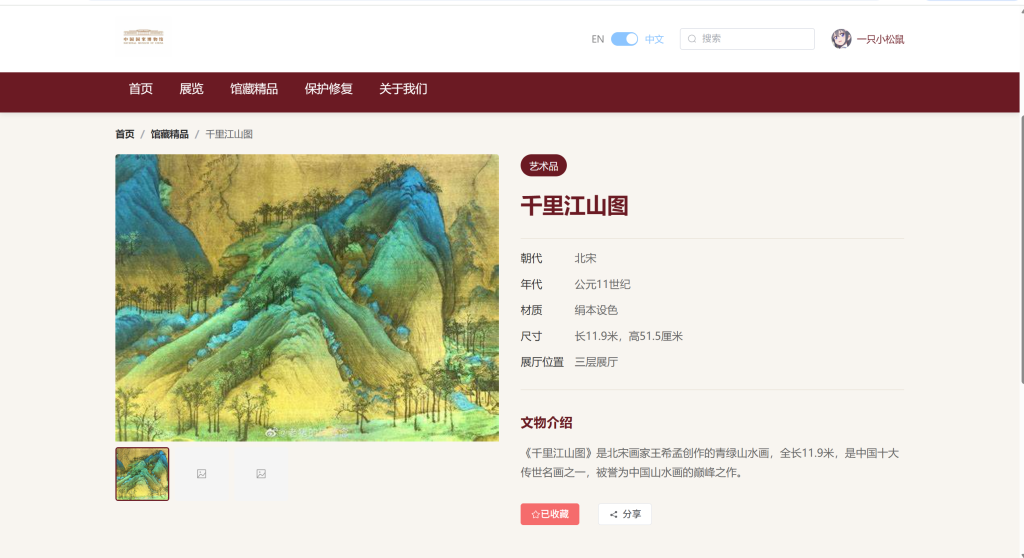Viewport: 1024px width, 558px height.
Task: Open the 保护修复 navigation item
Action: (328, 89)
